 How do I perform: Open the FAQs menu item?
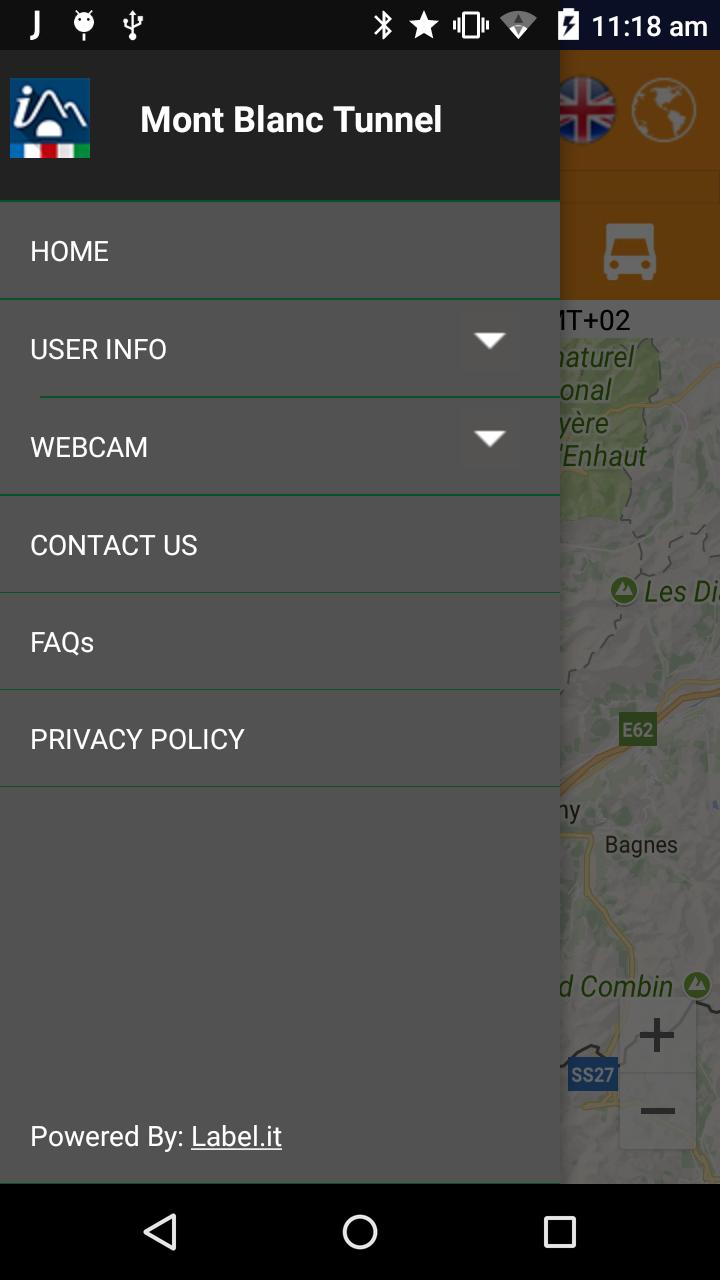(x=280, y=642)
